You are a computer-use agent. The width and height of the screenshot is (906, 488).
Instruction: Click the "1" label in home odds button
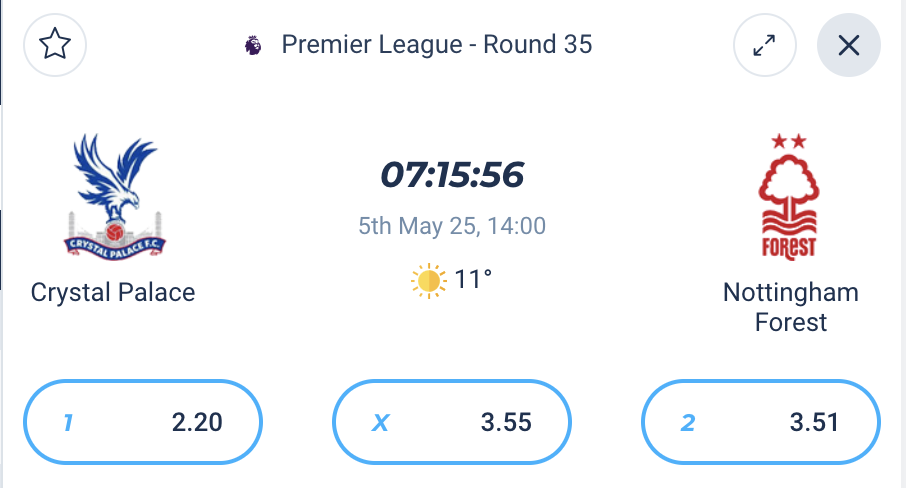pos(68,423)
